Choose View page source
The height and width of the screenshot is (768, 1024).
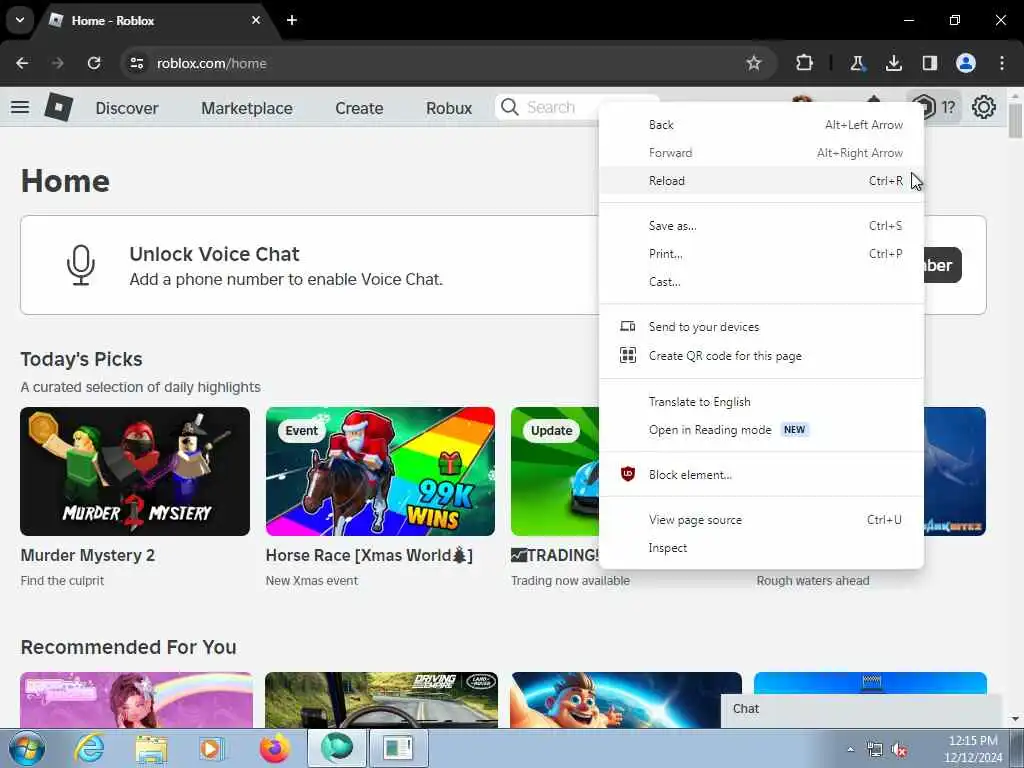[x=761, y=520]
